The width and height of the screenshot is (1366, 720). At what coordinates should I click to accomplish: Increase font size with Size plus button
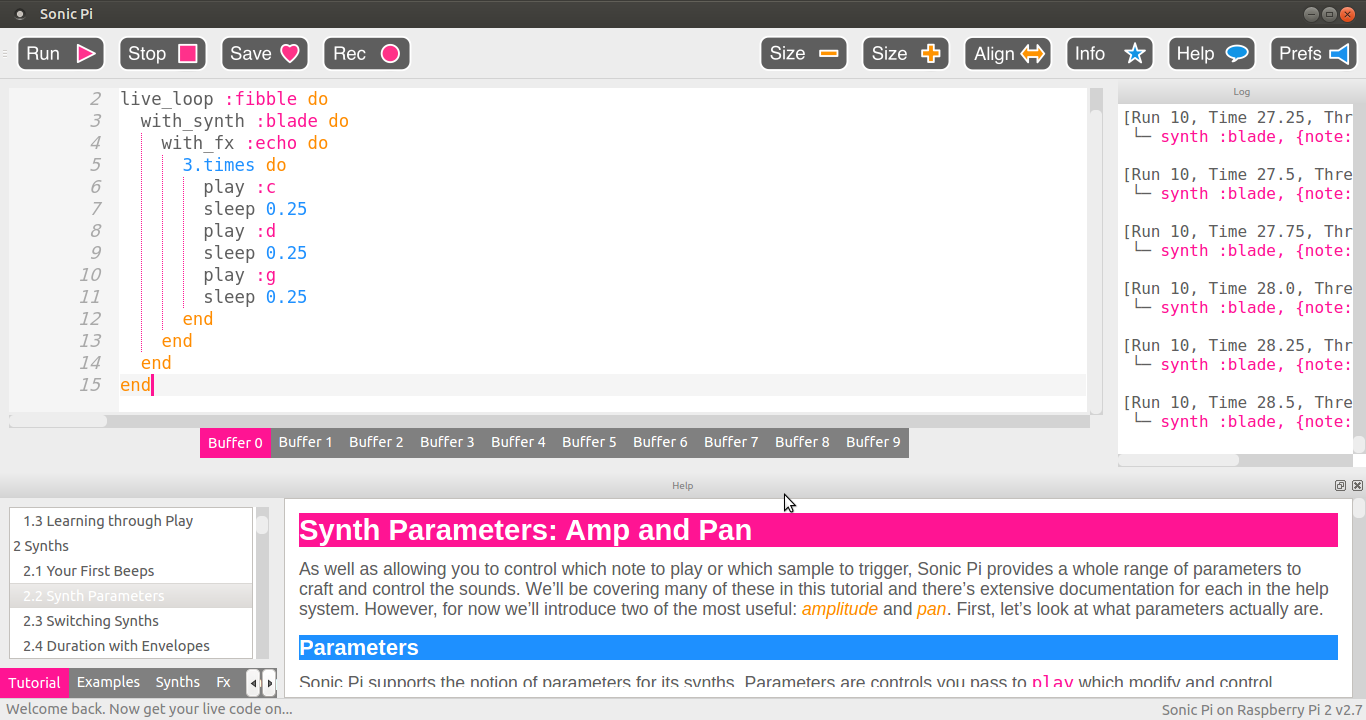(x=906, y=54)
